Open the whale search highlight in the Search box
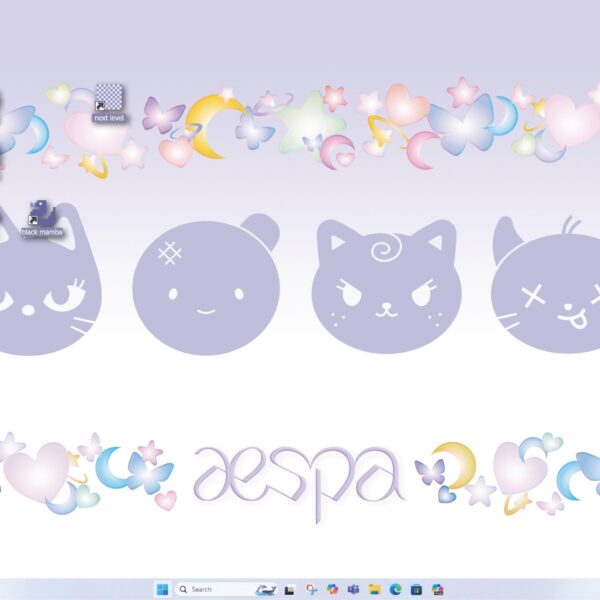The height and width of the screenshot is (600, 600). [266, 590]
